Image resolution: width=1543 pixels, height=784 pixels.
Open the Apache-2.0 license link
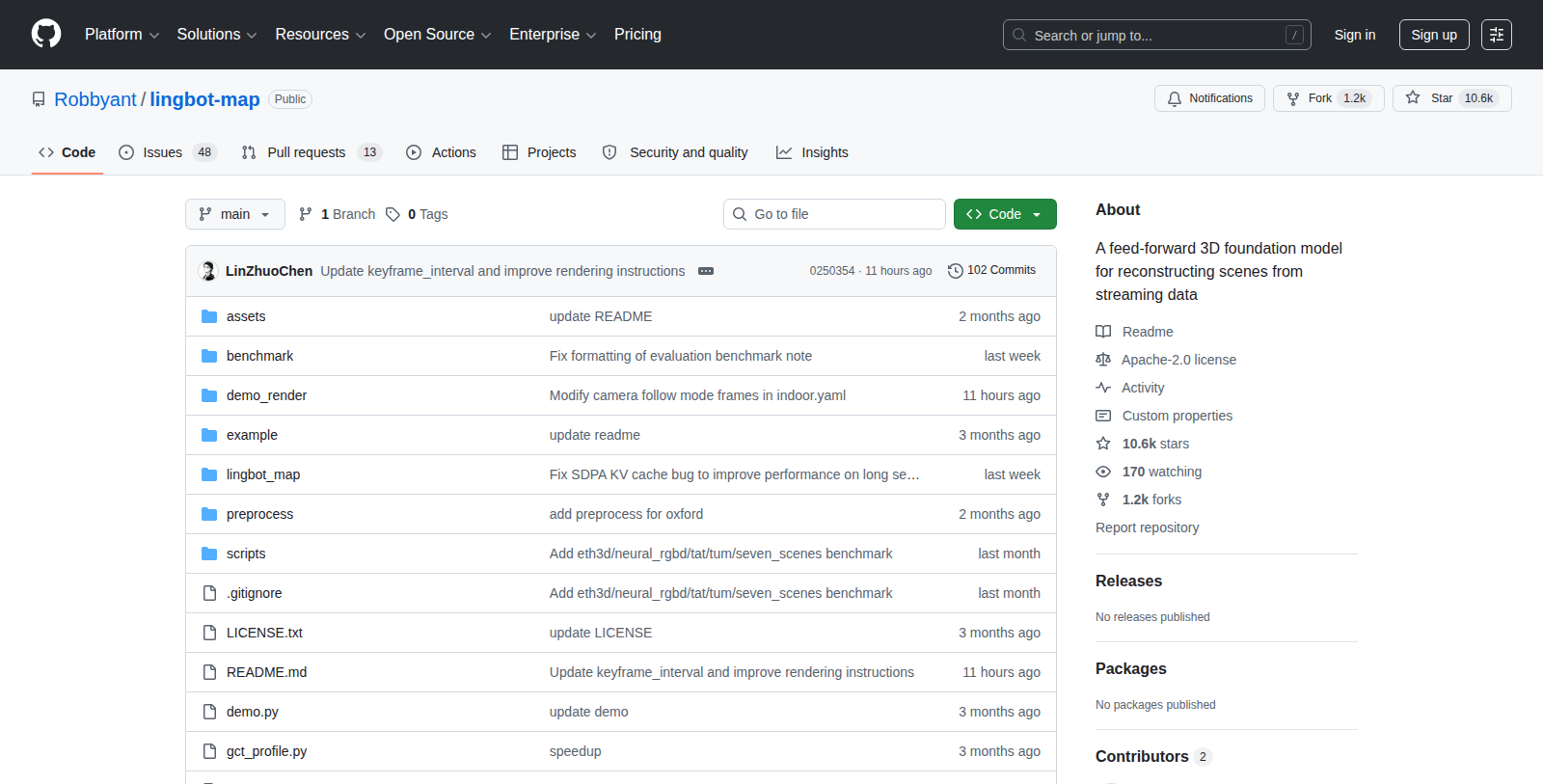(1178, 360)
